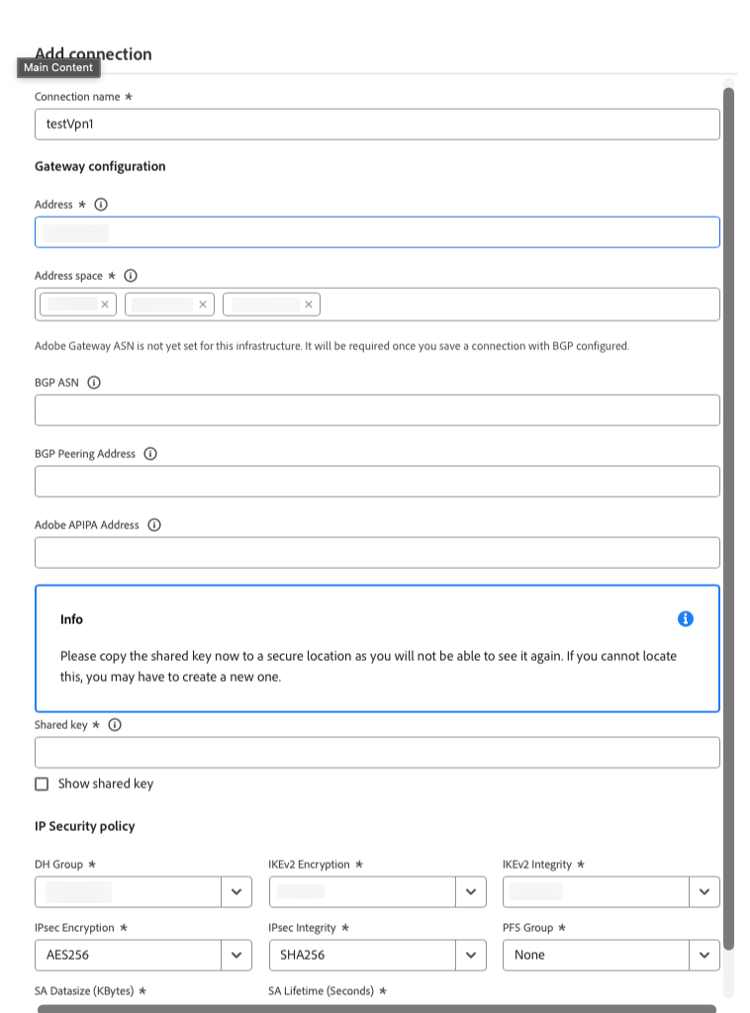Click the info icon next to Address
The image size is (750, 1013).
click(101, 204)
